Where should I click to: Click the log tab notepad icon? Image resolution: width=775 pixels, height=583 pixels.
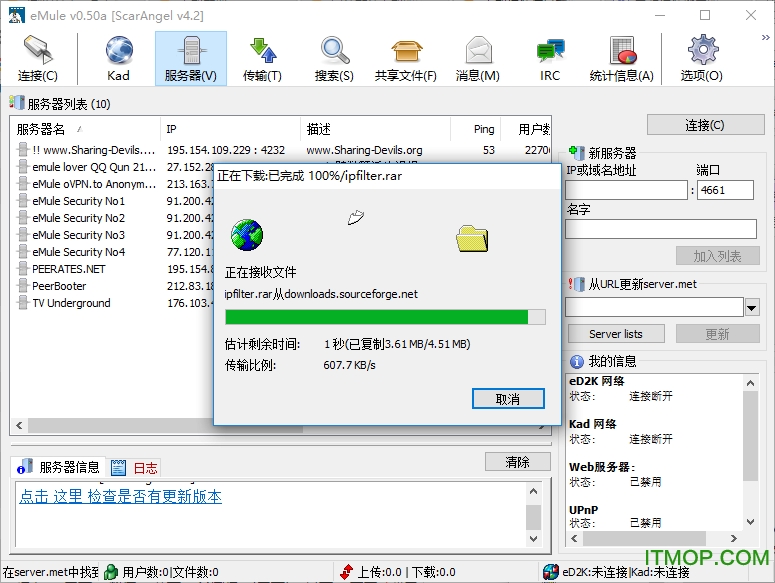point(118,467)
